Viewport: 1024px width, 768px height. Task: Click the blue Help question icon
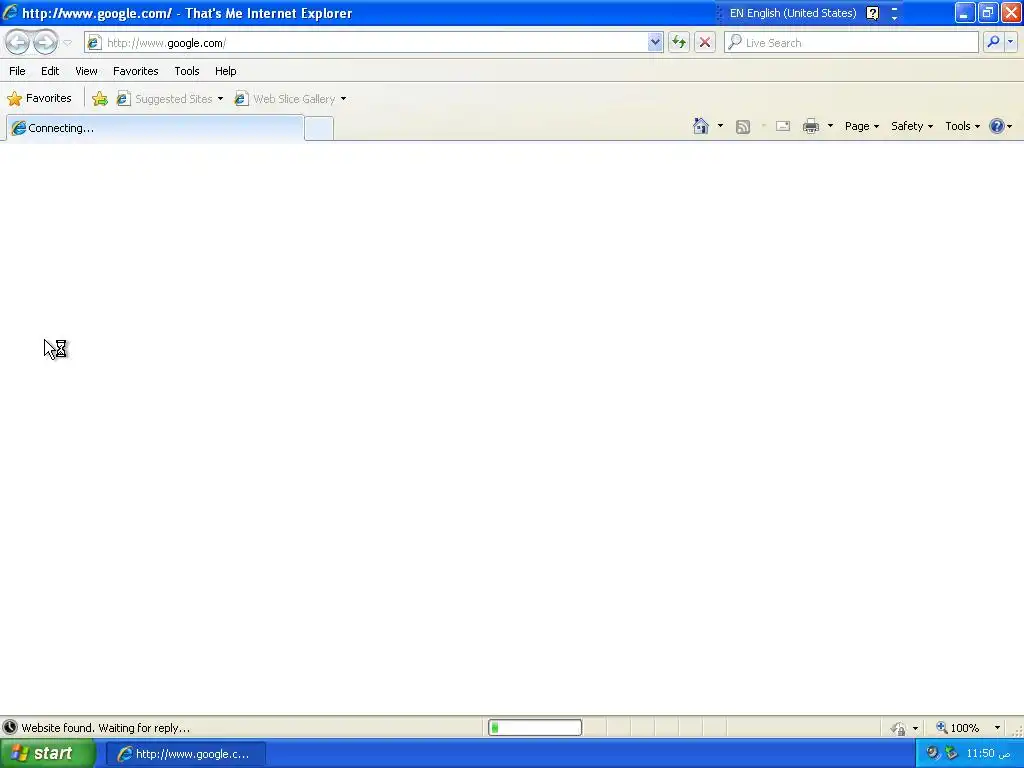(997, 126)
